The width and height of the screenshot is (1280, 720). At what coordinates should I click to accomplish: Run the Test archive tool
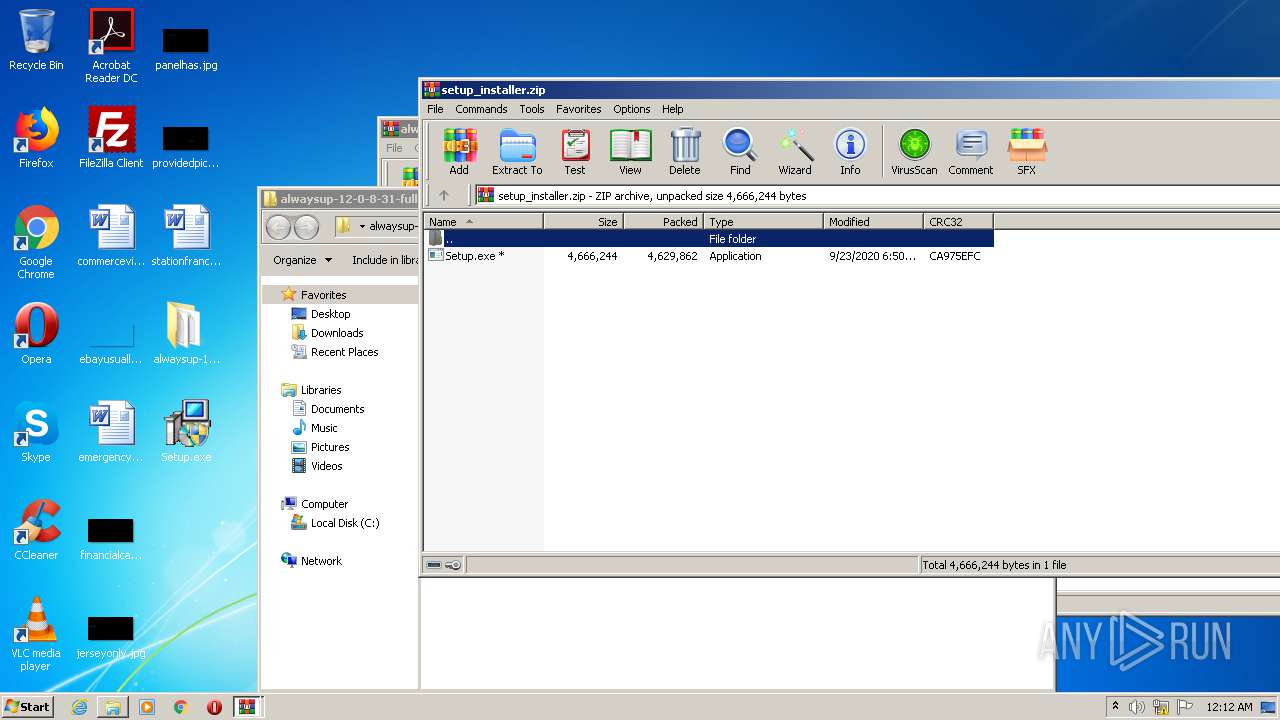pos(575,152)
